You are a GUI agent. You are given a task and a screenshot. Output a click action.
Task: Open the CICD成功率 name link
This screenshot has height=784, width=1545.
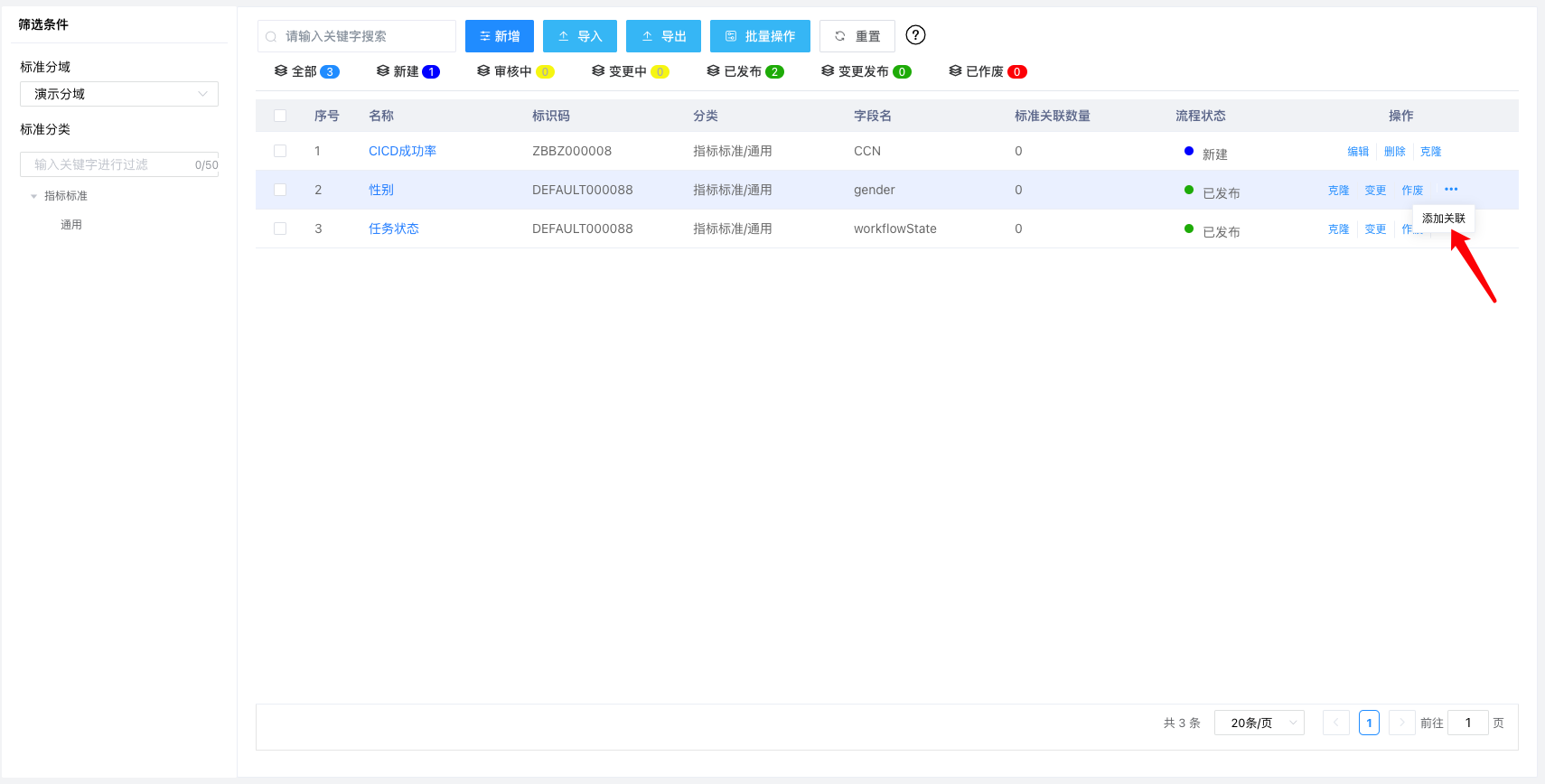(x=402, y=151)
